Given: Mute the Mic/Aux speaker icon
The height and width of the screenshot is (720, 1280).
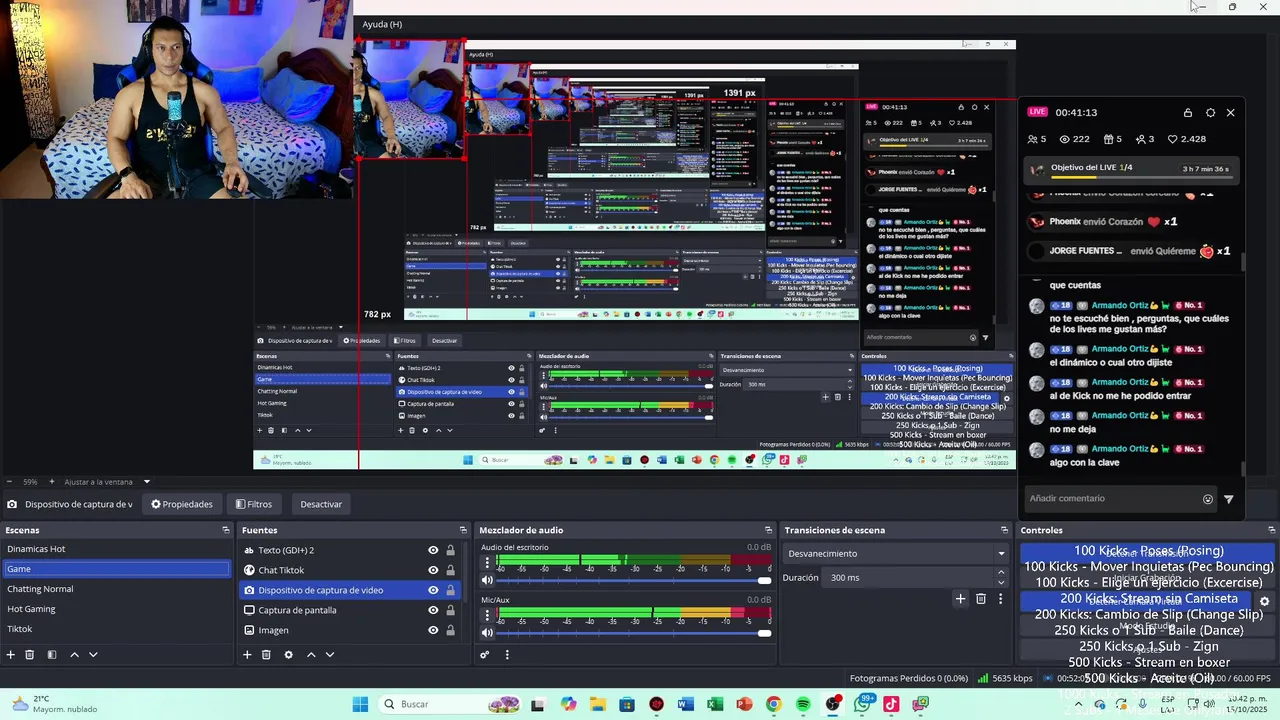Looking at the screenshot, I should pyautogui.click(x=488, y=632).
